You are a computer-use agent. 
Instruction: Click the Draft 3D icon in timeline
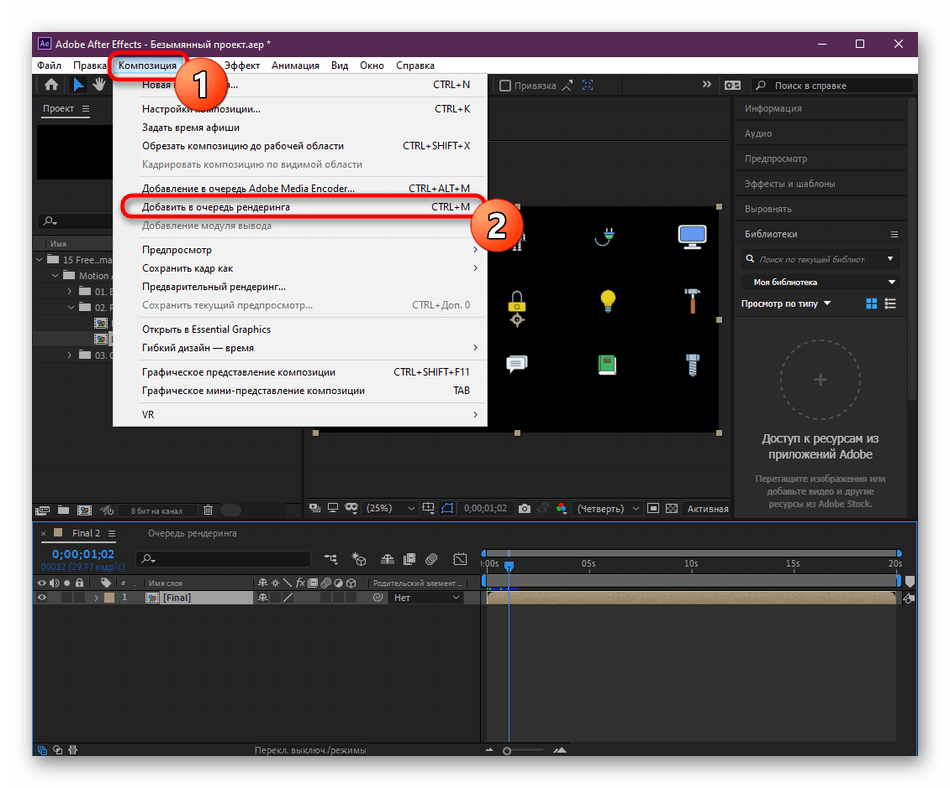pyautogui.click(x=359, y=559)
